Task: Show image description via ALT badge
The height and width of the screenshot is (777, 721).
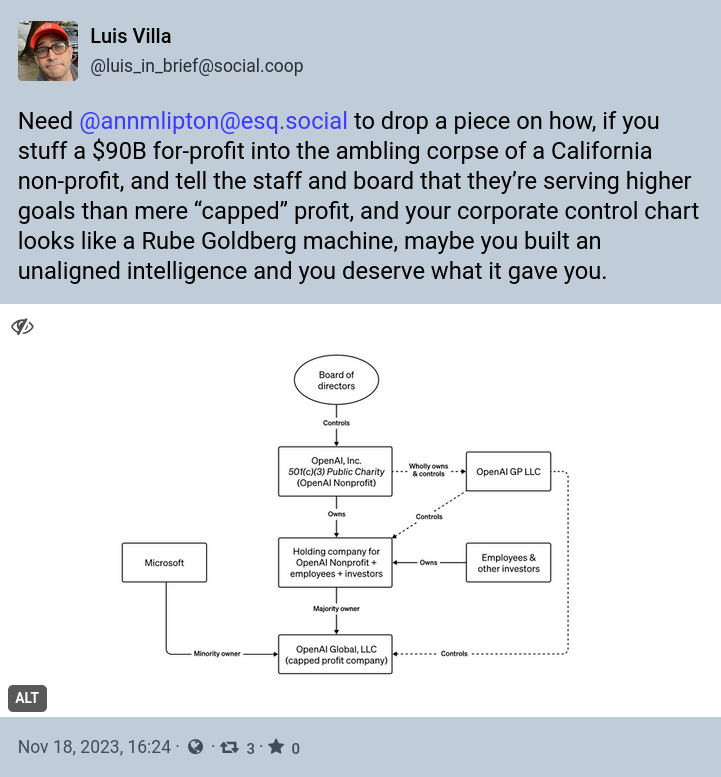Action: click(x=27, y=698)
